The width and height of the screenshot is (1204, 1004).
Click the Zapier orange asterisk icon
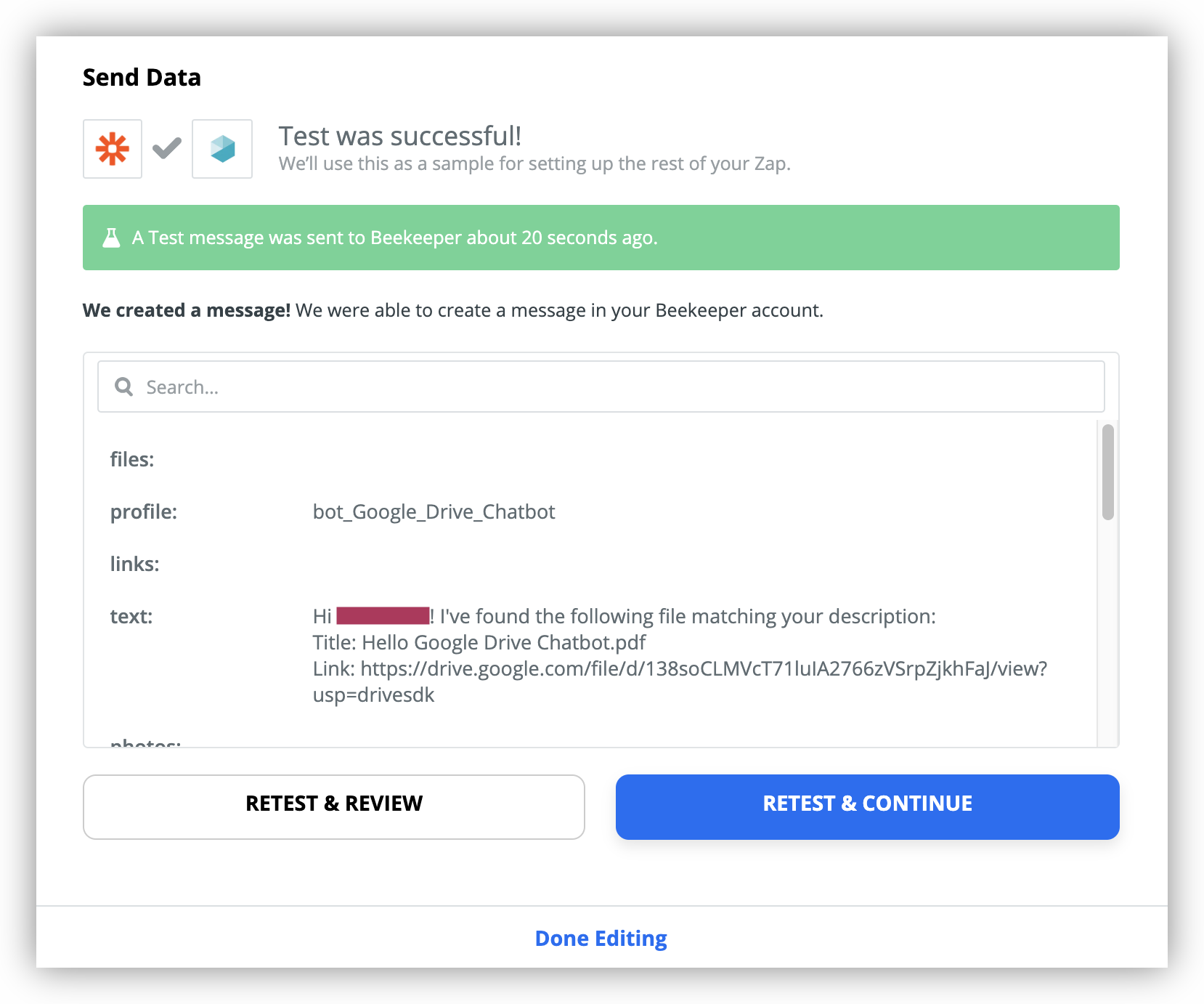[x=113, y=149]
